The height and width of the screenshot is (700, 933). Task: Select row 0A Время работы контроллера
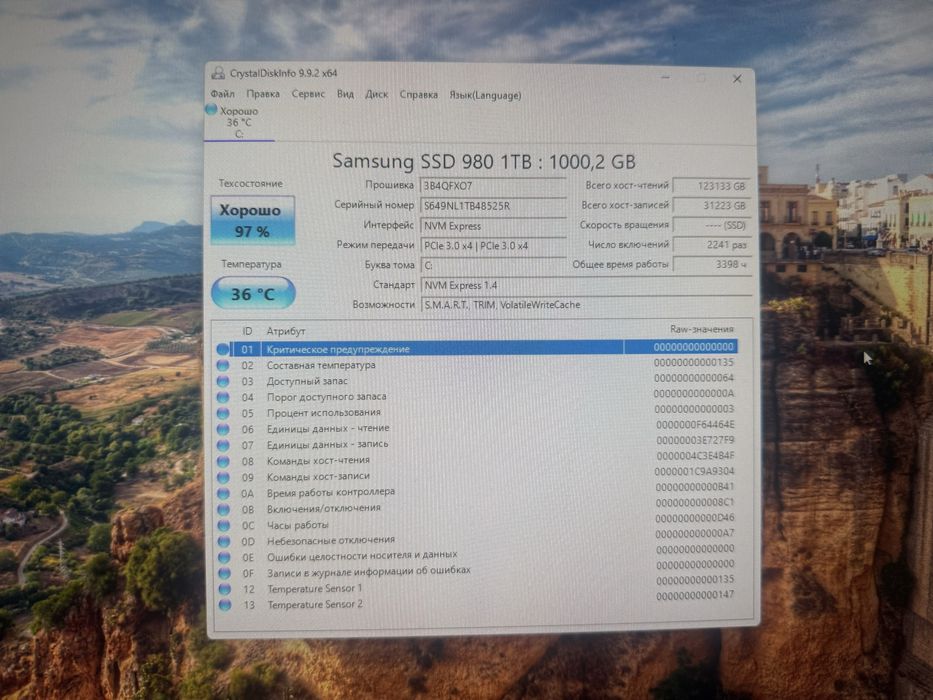click(x=476, y=492)
